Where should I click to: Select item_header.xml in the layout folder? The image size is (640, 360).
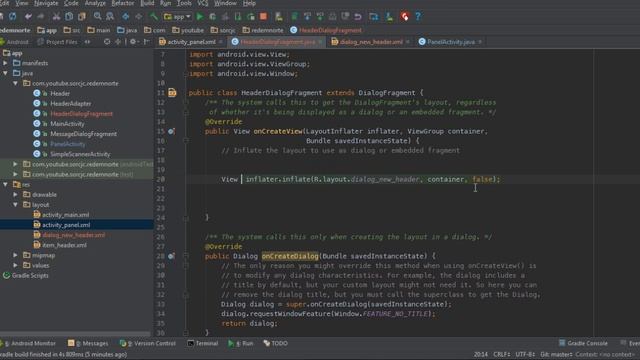64,245
